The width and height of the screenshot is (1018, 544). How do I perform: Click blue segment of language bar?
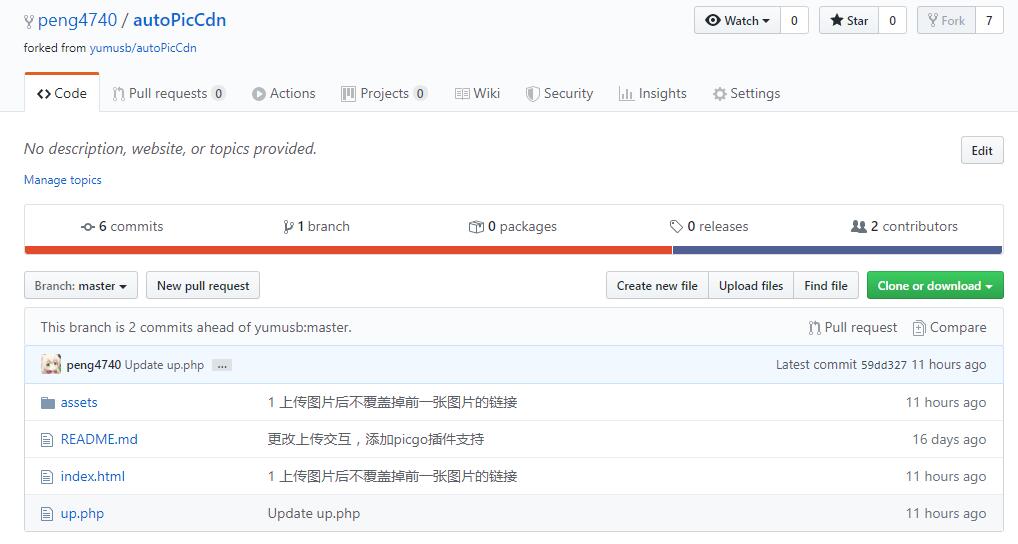coord(838,250)
